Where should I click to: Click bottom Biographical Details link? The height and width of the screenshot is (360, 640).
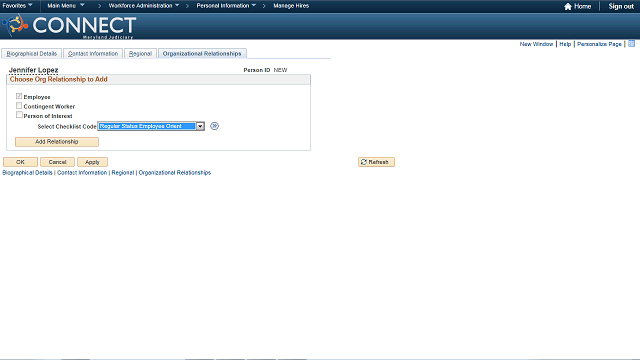27,173
